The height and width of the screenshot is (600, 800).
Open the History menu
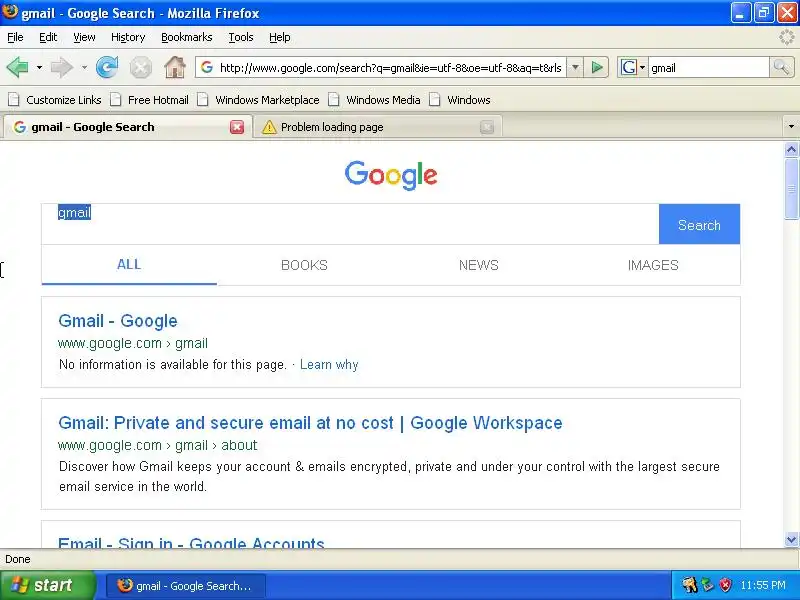coord(128,37)
